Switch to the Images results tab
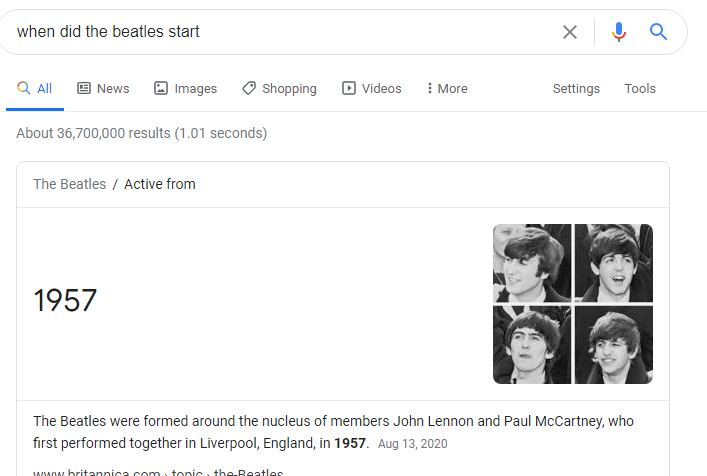707x476 pixels. click(x=195, y=88)
